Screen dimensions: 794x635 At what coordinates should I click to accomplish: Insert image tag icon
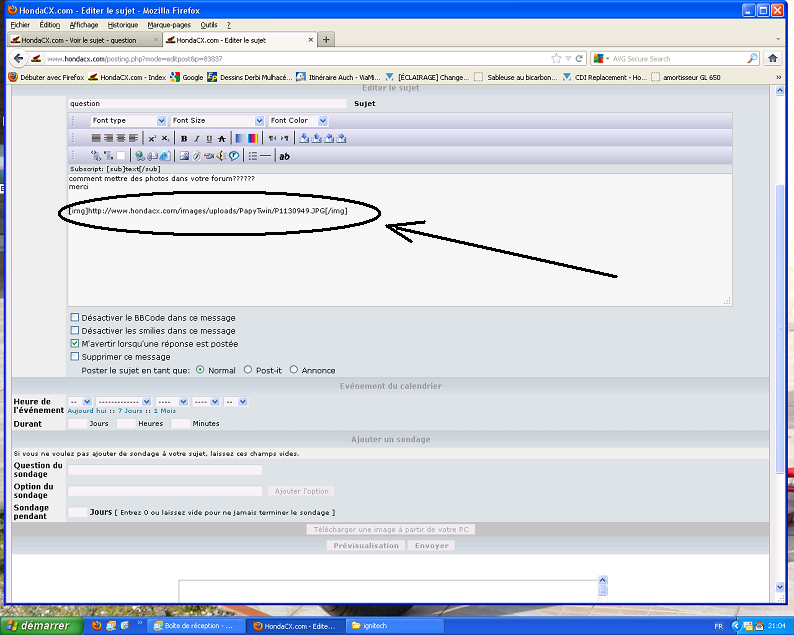[x=184, y=156]
